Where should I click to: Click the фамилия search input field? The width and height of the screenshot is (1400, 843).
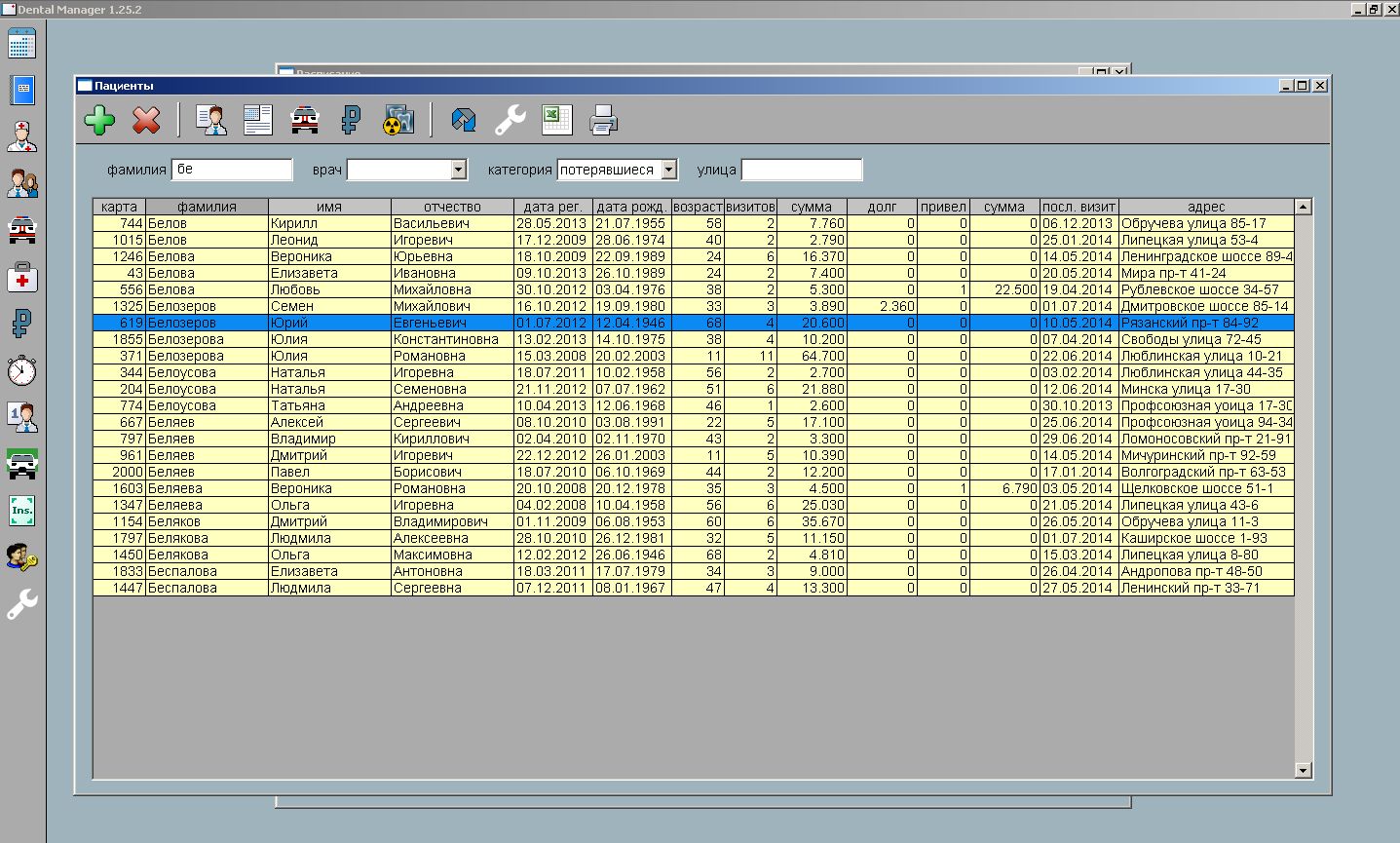point(232,170)
